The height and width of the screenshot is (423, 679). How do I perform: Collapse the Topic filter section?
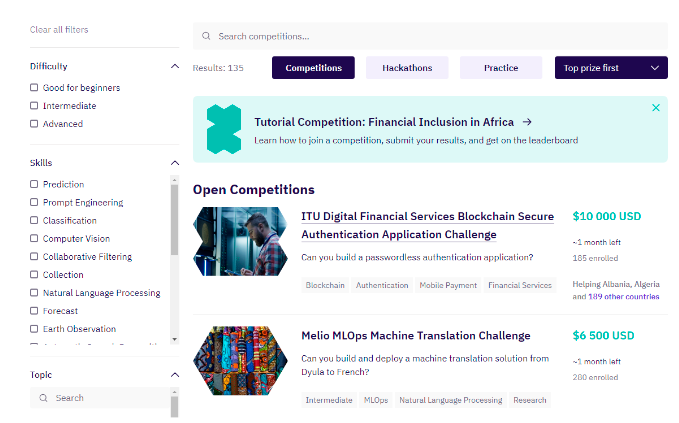point(175,375)
